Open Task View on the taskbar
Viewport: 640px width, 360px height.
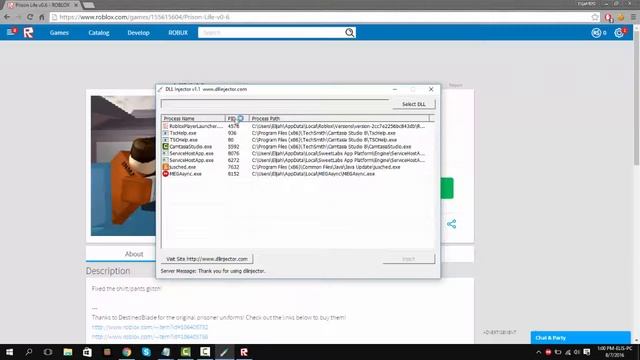coord(48,352)
